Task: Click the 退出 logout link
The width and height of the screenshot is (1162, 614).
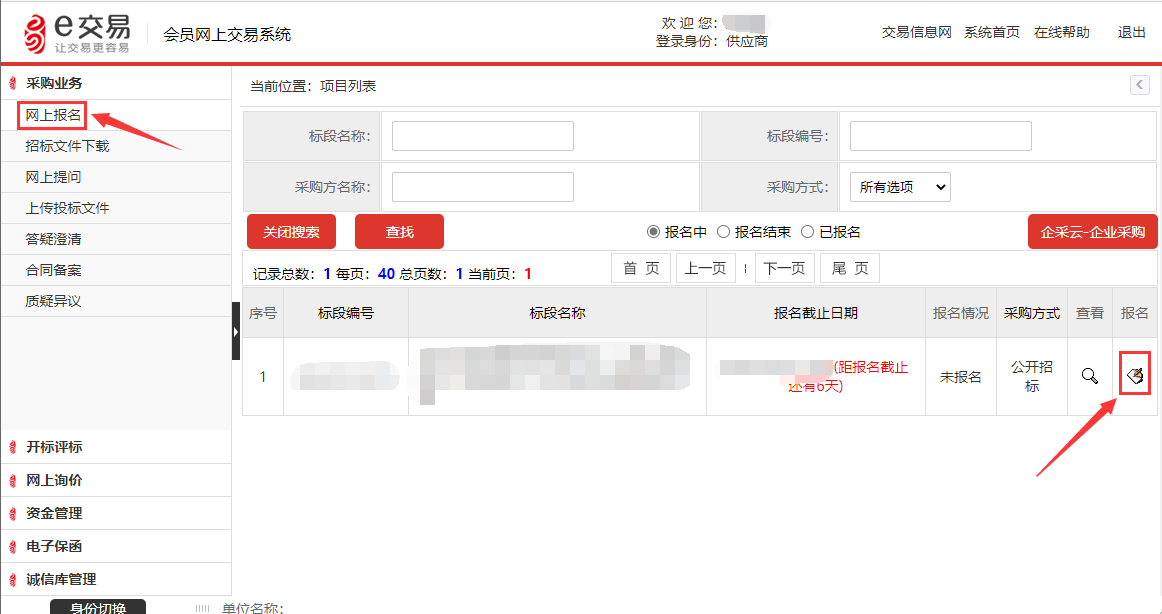Action: click(x=1132, y=33)
